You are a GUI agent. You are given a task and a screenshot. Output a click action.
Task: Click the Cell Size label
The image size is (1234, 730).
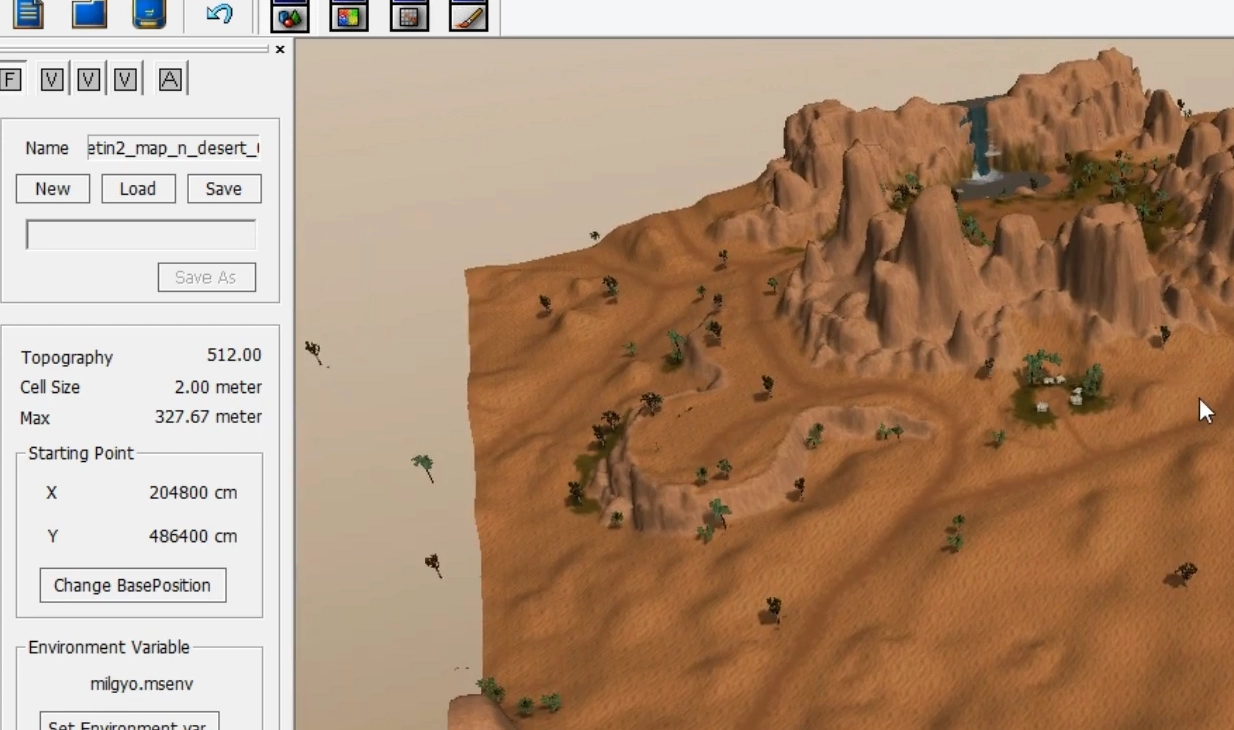click(50, 387)
